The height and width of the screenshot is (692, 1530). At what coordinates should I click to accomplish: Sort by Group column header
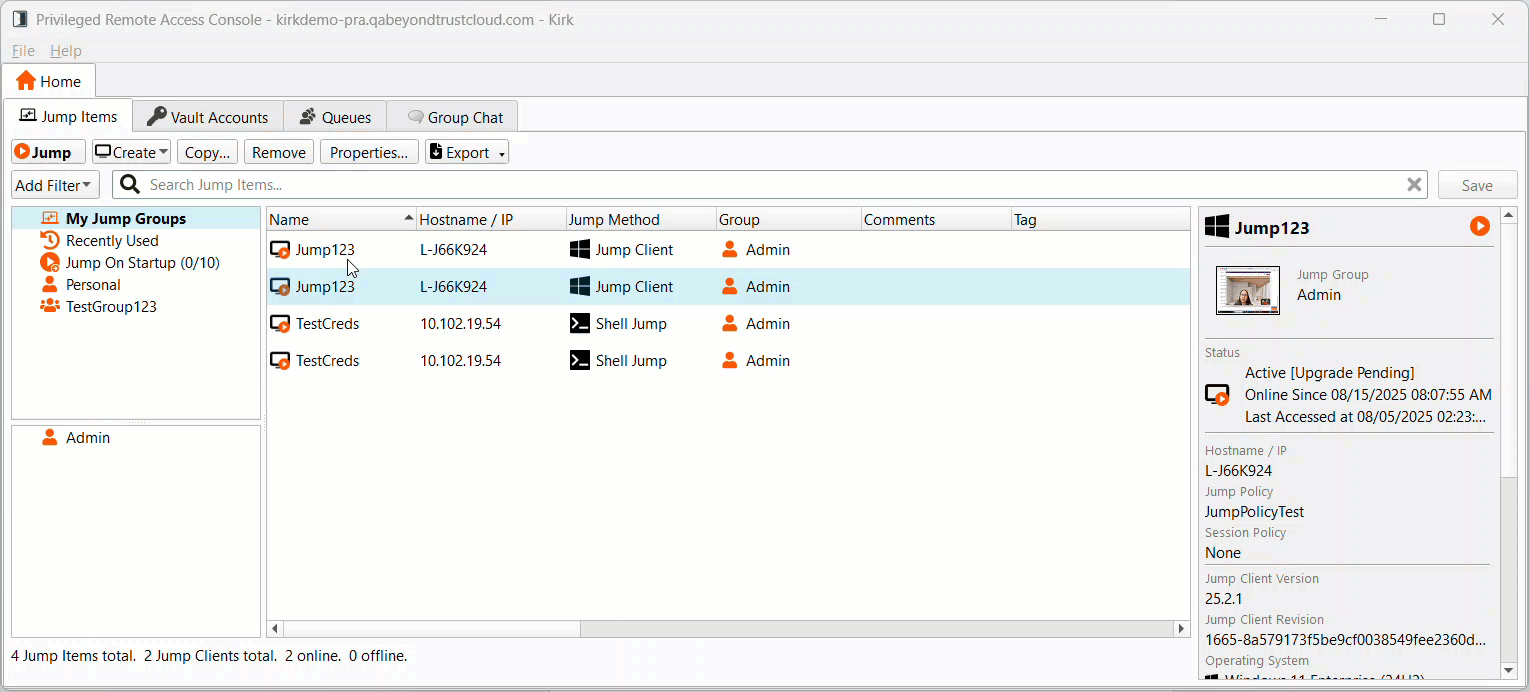coord(789,219)
